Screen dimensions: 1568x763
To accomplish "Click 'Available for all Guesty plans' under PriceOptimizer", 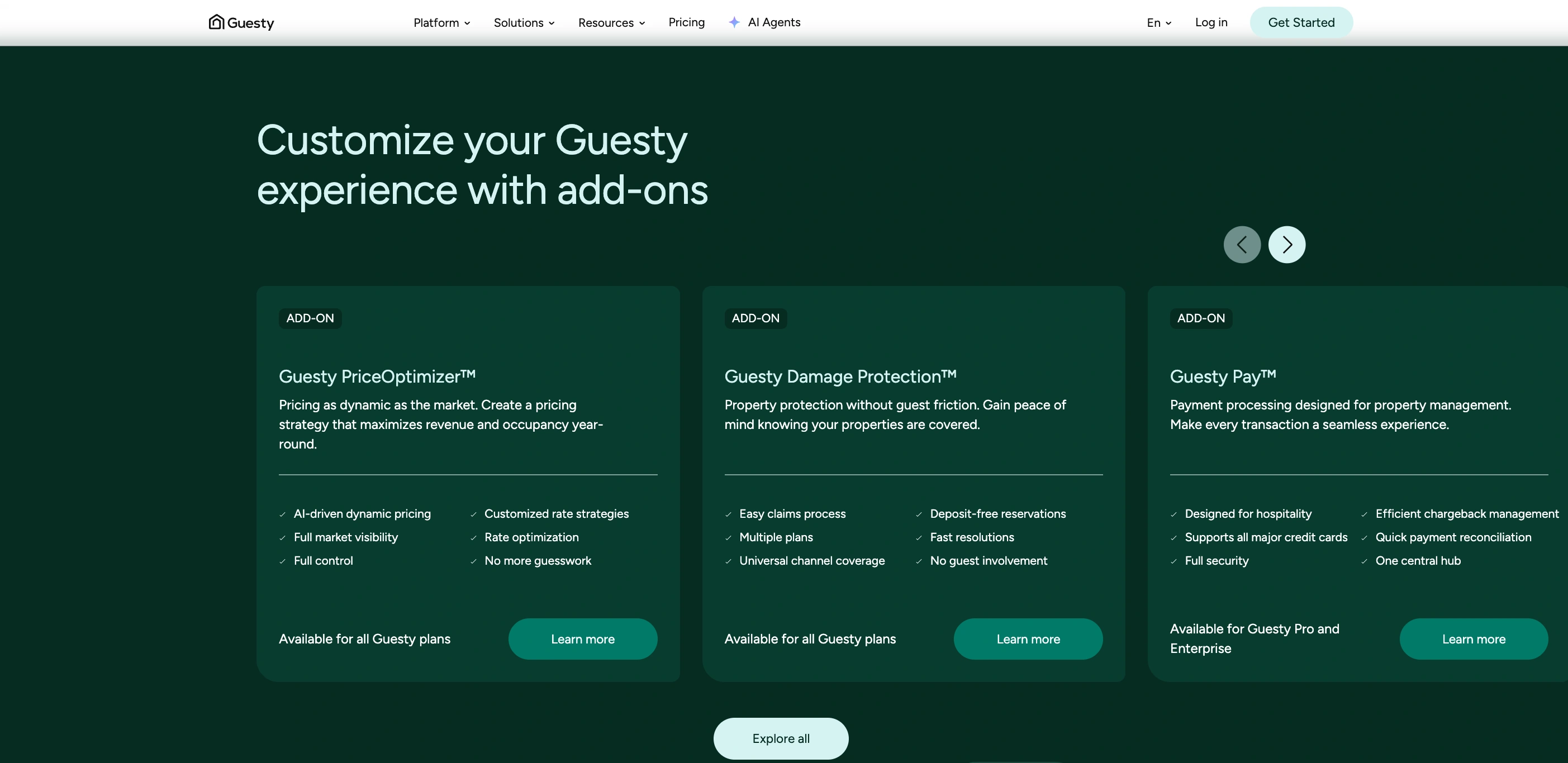I will click(364, 639).
